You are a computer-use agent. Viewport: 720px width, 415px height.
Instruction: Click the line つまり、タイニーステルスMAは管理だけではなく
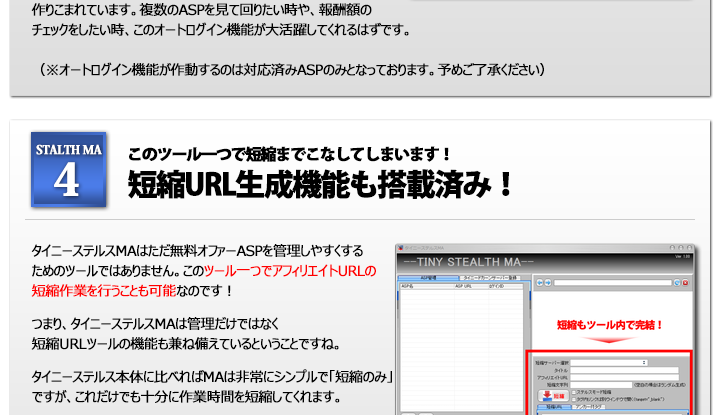pos(155,324)
